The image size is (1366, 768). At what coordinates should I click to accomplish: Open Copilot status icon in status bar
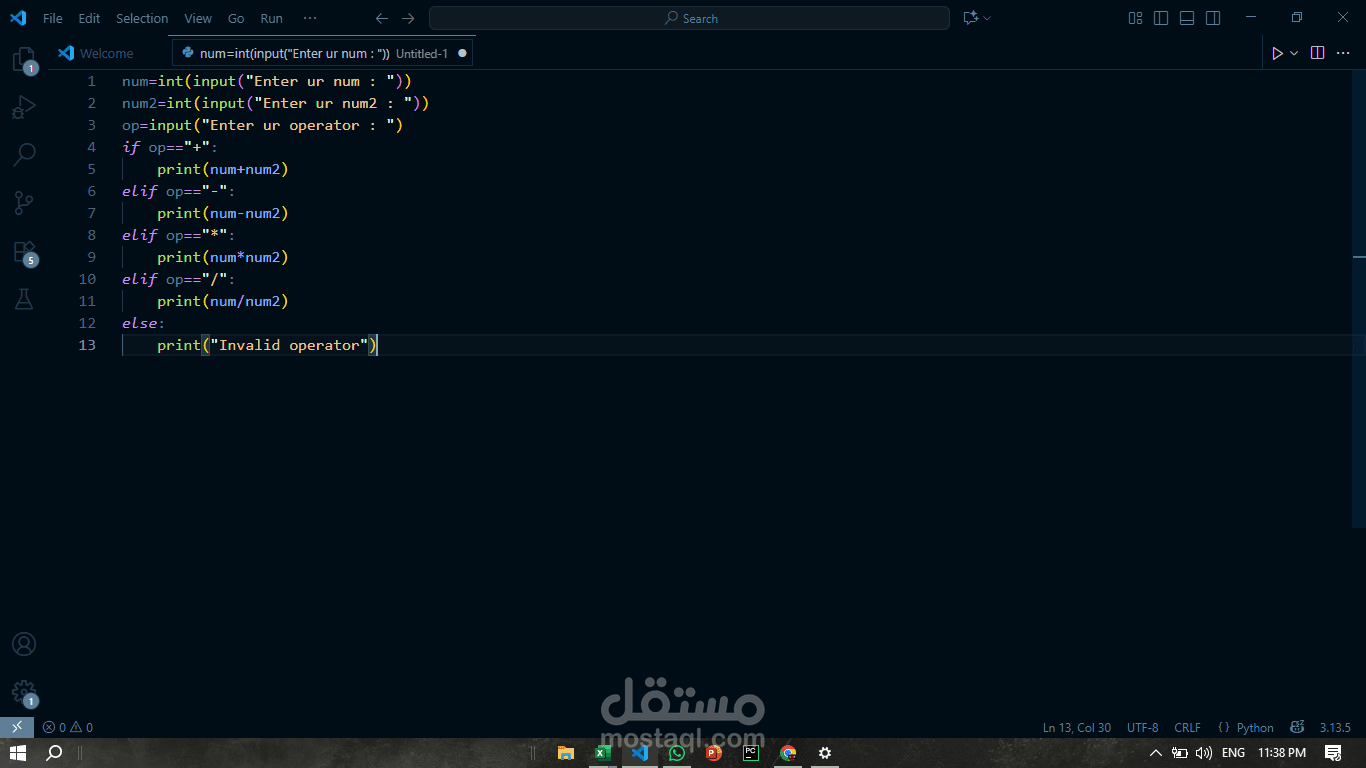click(1298, 727)
